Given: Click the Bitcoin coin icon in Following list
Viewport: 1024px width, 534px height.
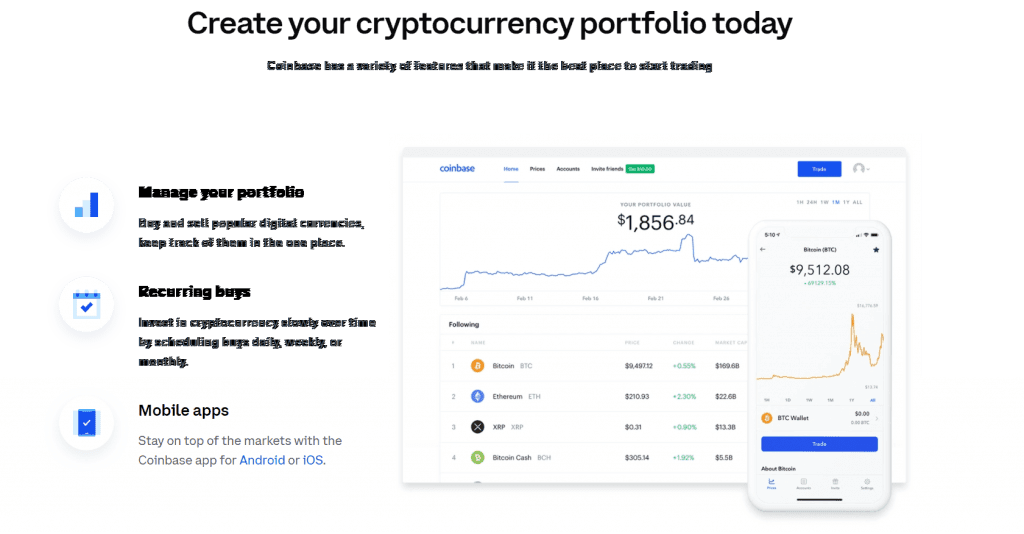Looking at the screenshot, I should coord(477,366).
